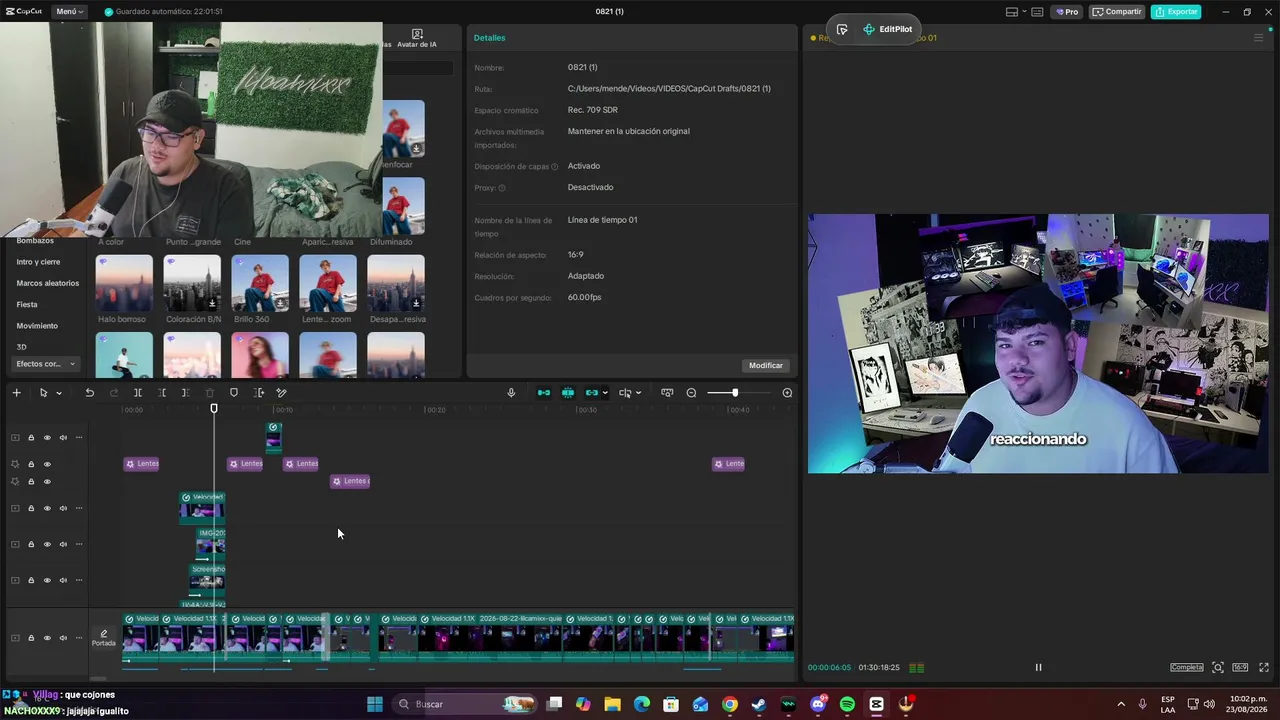Select the Detalles panel tab

click(490, 38)
